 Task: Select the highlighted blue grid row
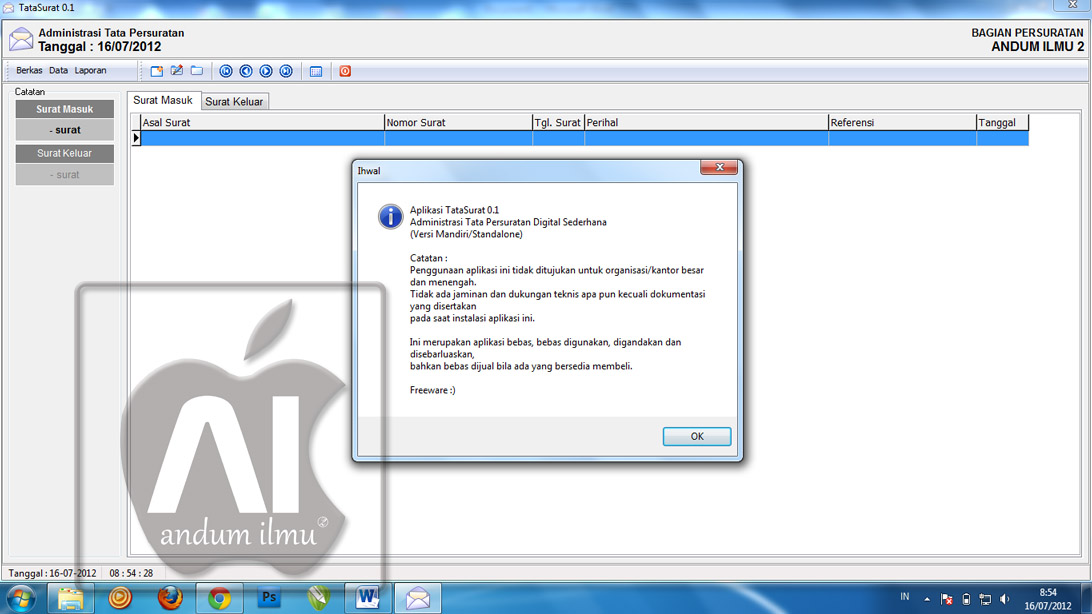[x=584, y=138]
